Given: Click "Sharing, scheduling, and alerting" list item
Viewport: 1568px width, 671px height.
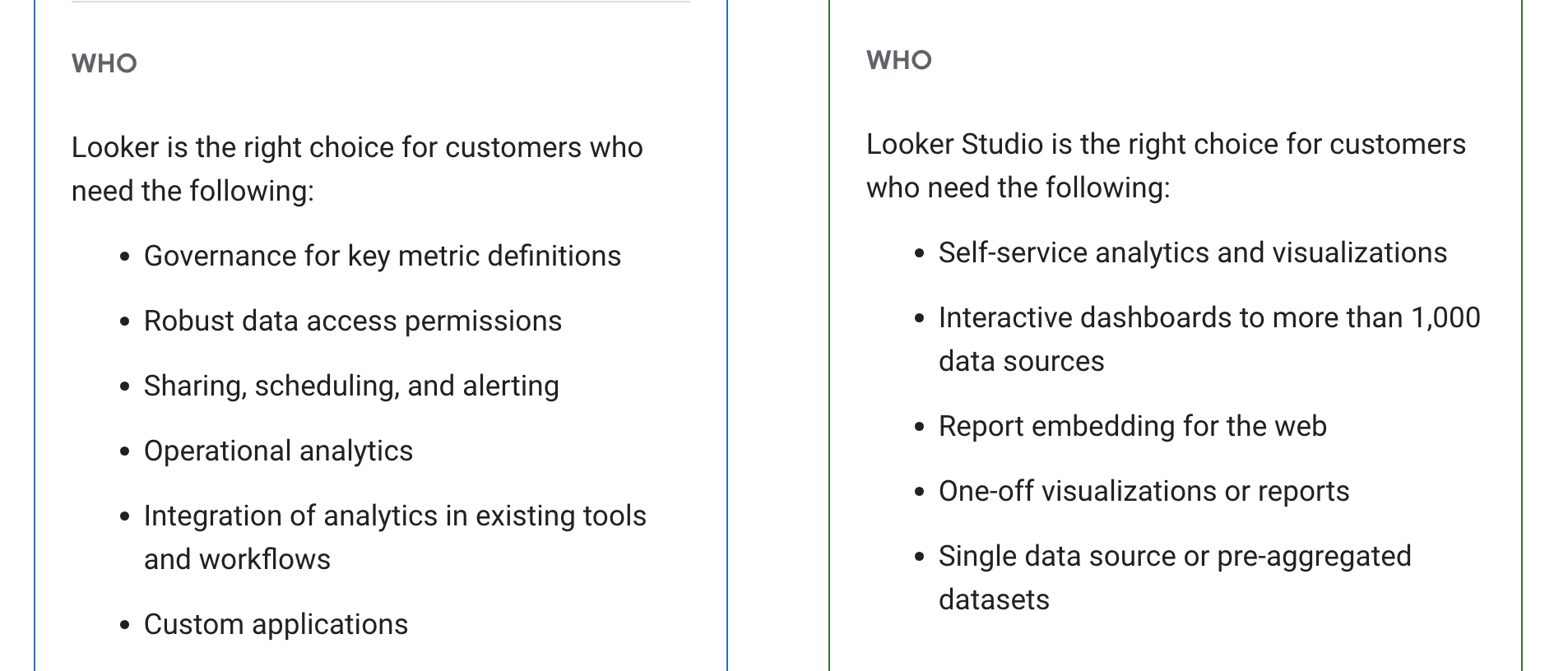Looking at the screenshot, I should tap(351, 386).
